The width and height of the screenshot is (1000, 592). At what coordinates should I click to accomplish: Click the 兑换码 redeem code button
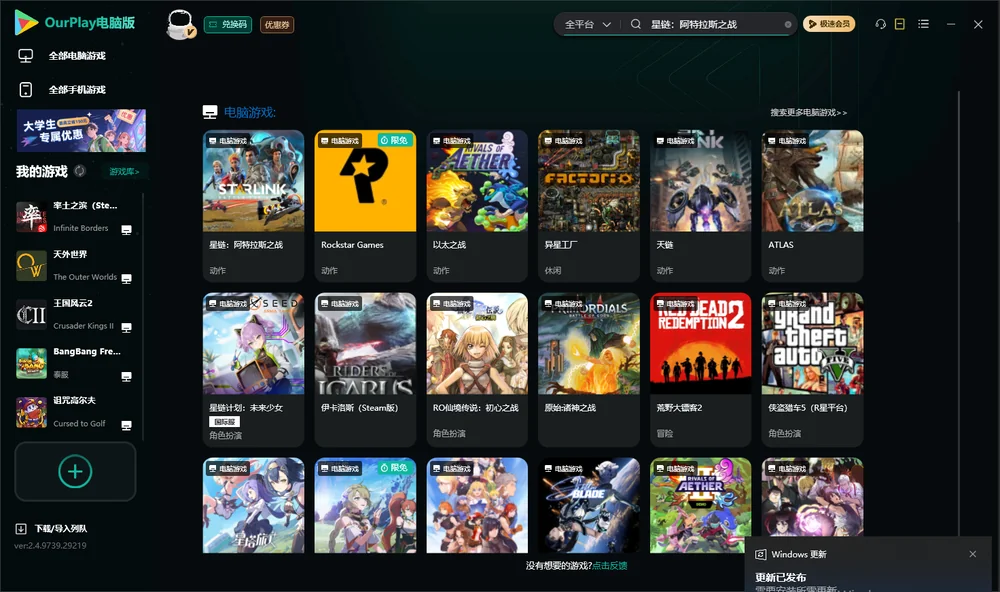pyautogui.click(x=228, y=25)
